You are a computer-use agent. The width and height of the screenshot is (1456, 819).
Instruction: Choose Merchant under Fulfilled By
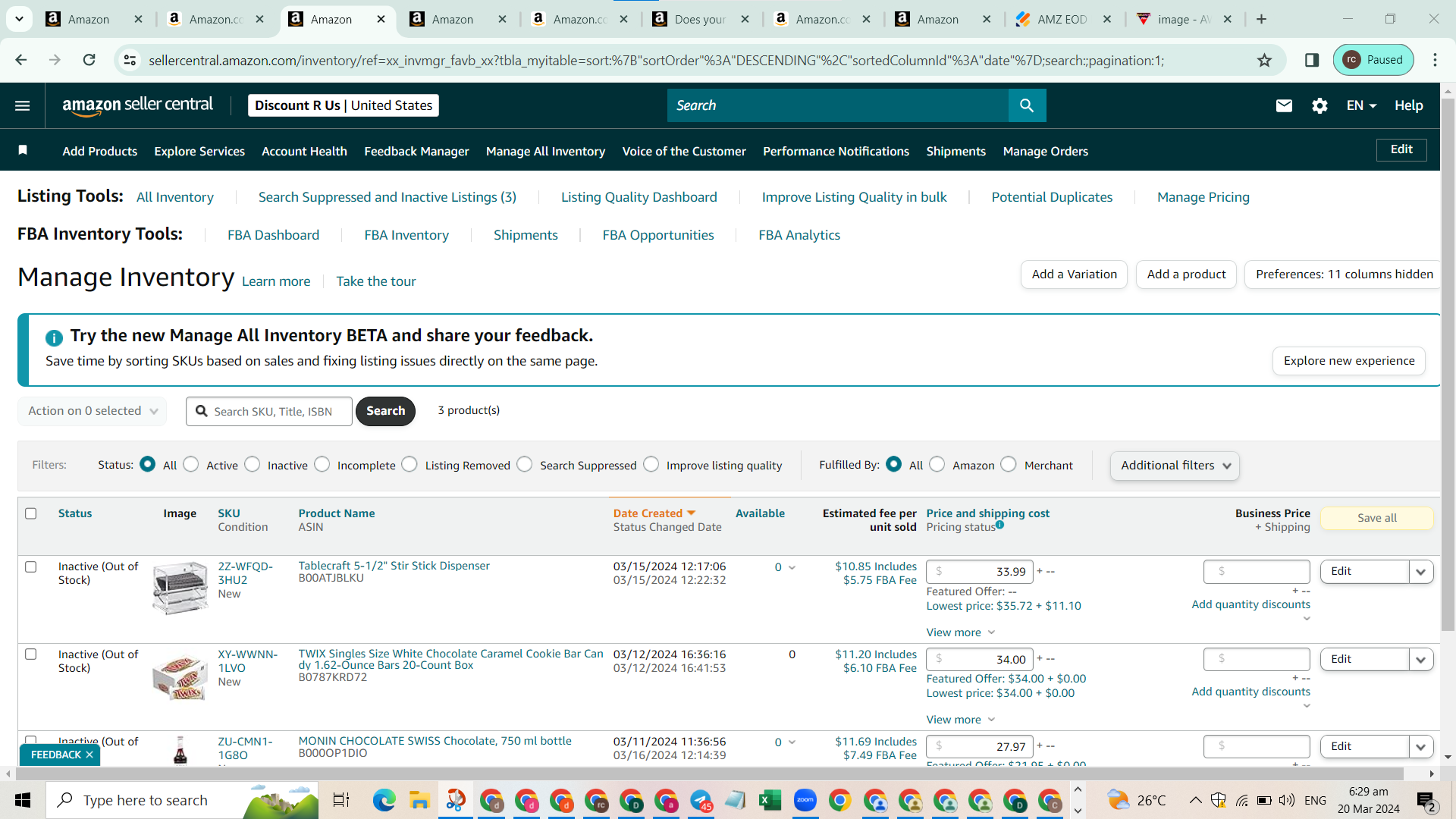1009,464
